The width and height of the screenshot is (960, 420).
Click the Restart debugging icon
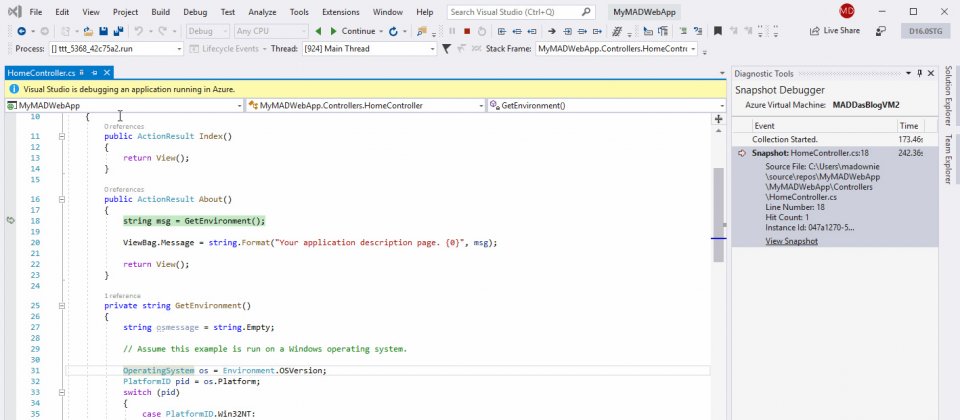pyautogui.click(x=393, y=31)
